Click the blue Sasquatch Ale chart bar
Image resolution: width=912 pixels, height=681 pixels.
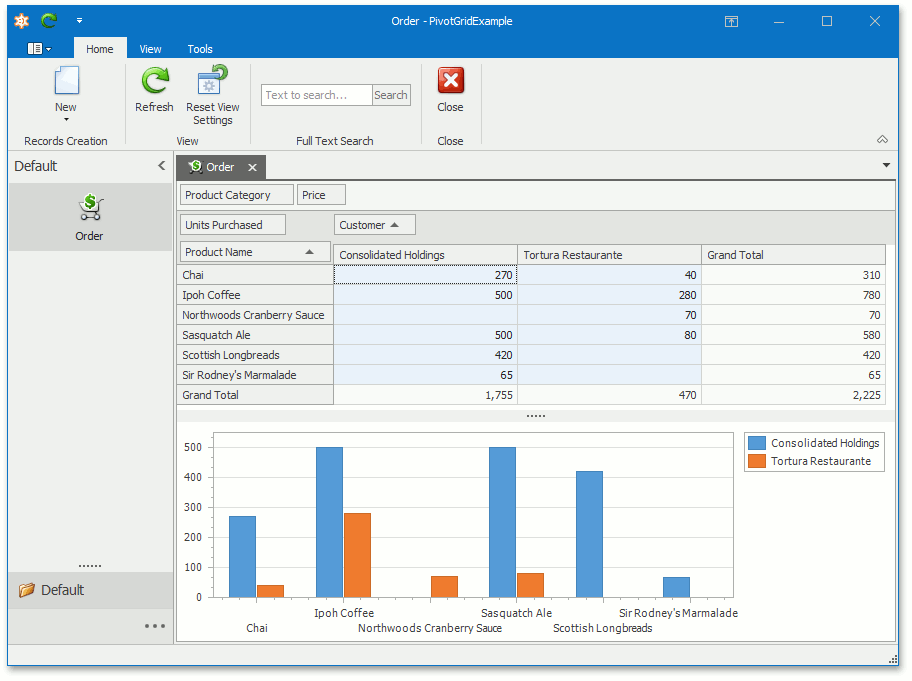click(x=503, y=522)
